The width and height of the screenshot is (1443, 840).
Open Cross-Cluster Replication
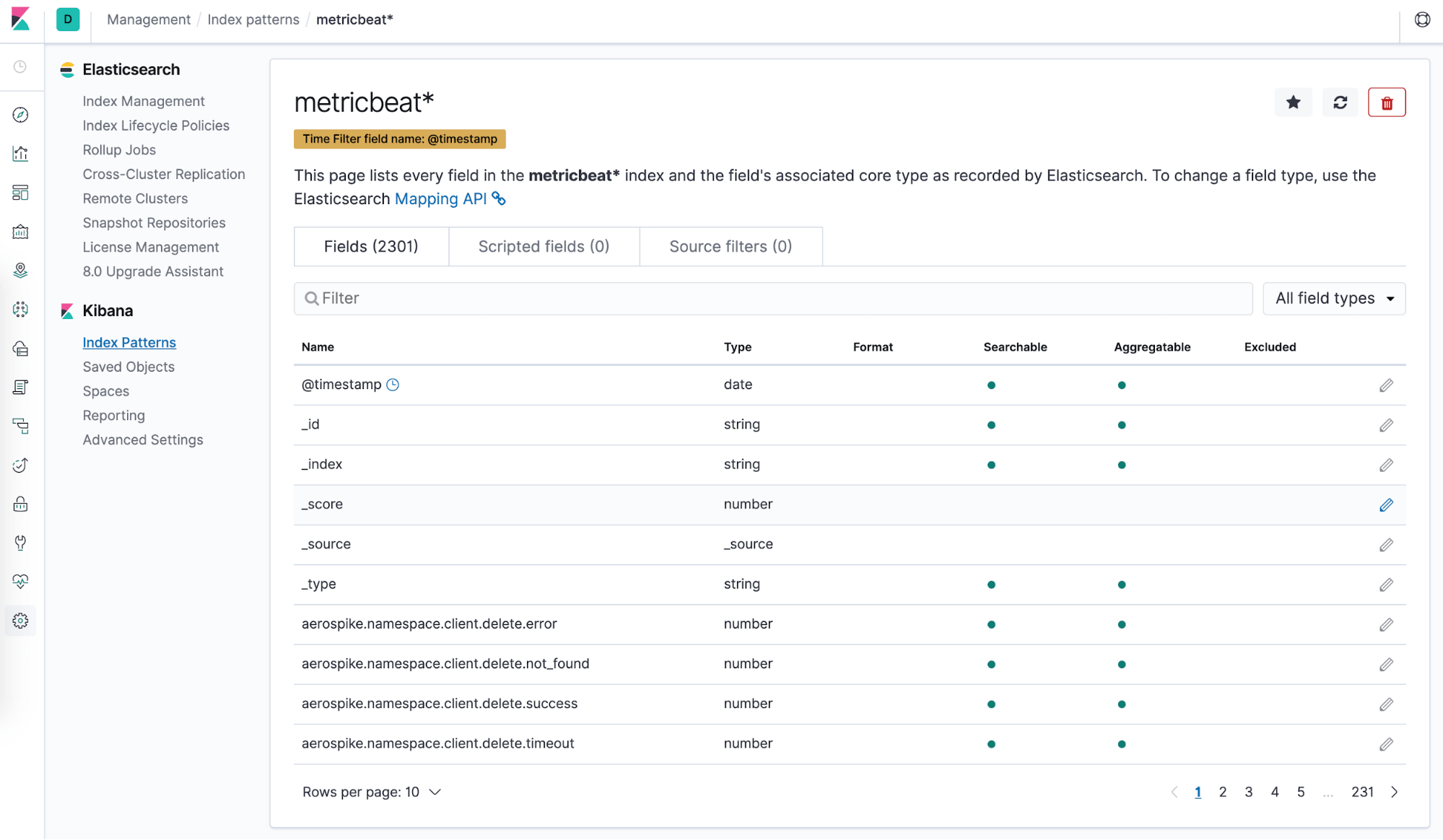click(x=164, y=174)
